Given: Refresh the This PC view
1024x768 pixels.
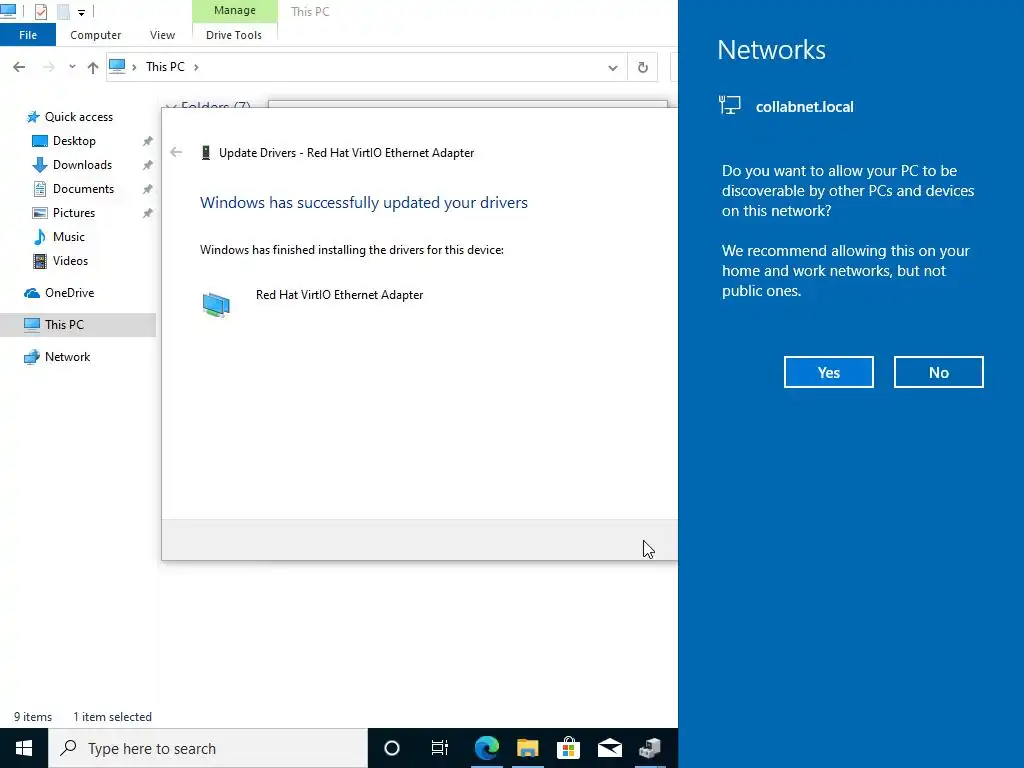Looking at the screenshot, I should [643, 67].
